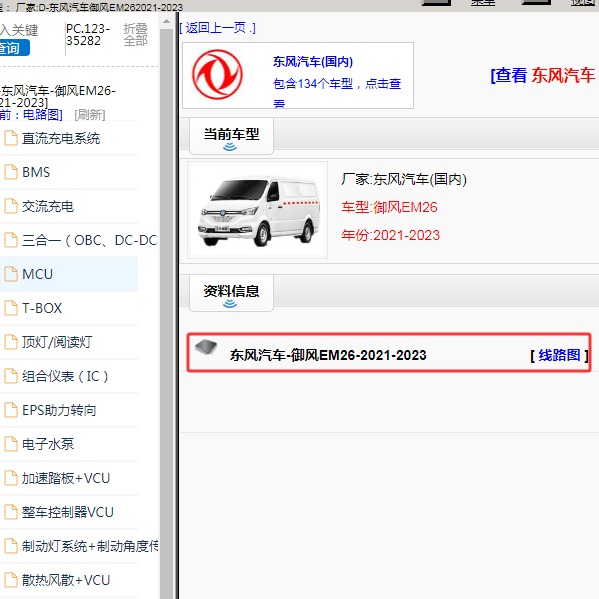Click the document icon beside 直流充电系统

pos(11,138)
